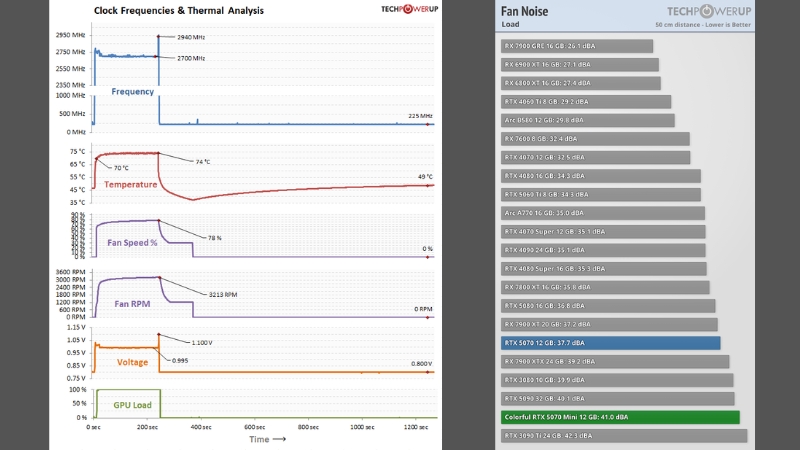
Task: Click the 2940 MHz peak frequency marker label
Action: pyautogui.click(x=191, y=37)
